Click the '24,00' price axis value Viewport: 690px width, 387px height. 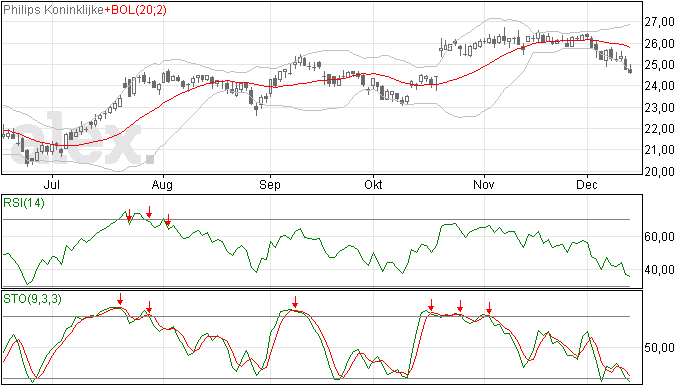pos(659,86)
